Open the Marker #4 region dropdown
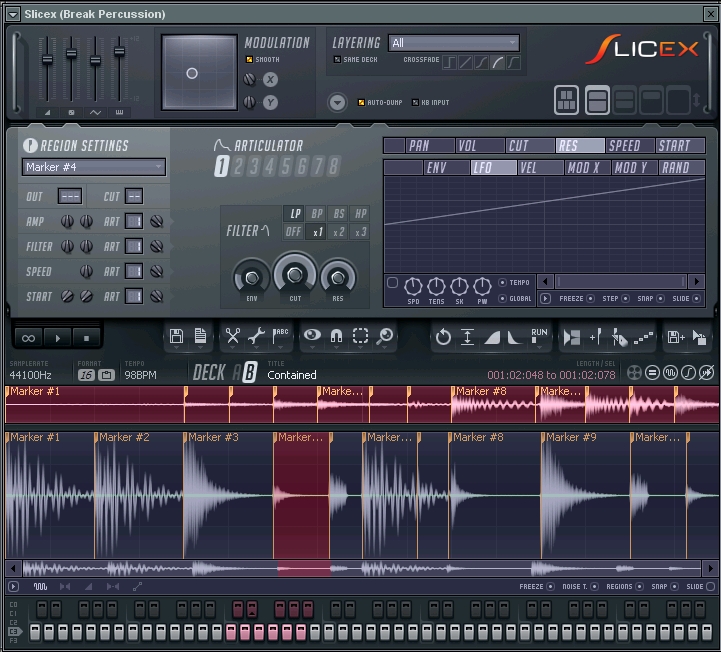The image size is (721, 652). pos(94,167)
